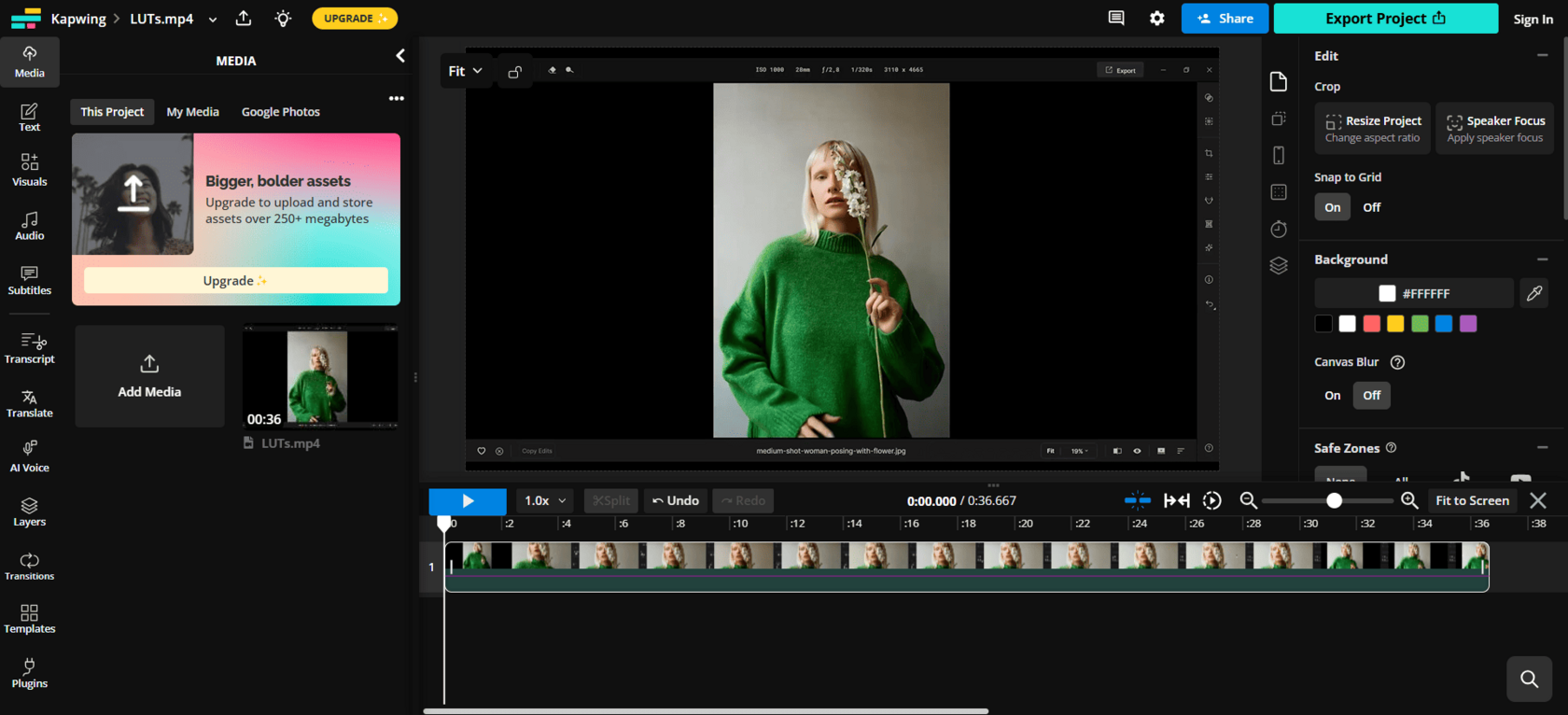Turn Canvas Blur on
This screenshot has width=1568, height=715.
click(x=1332, y=396)
